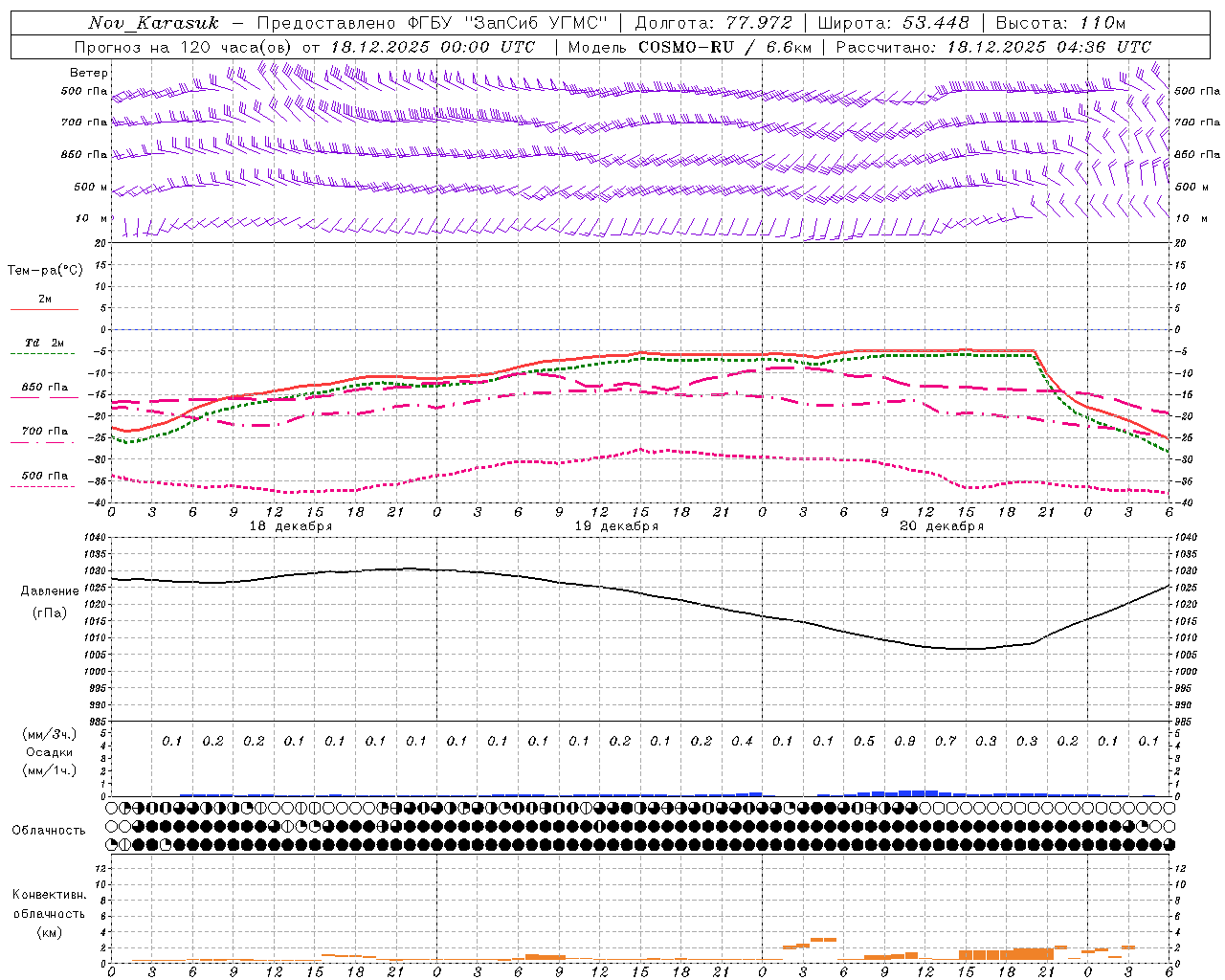This screenshot has height=980, width=1225.
Task: Click the Долгота: 77.972 value
Action: [x=714, y=23]
